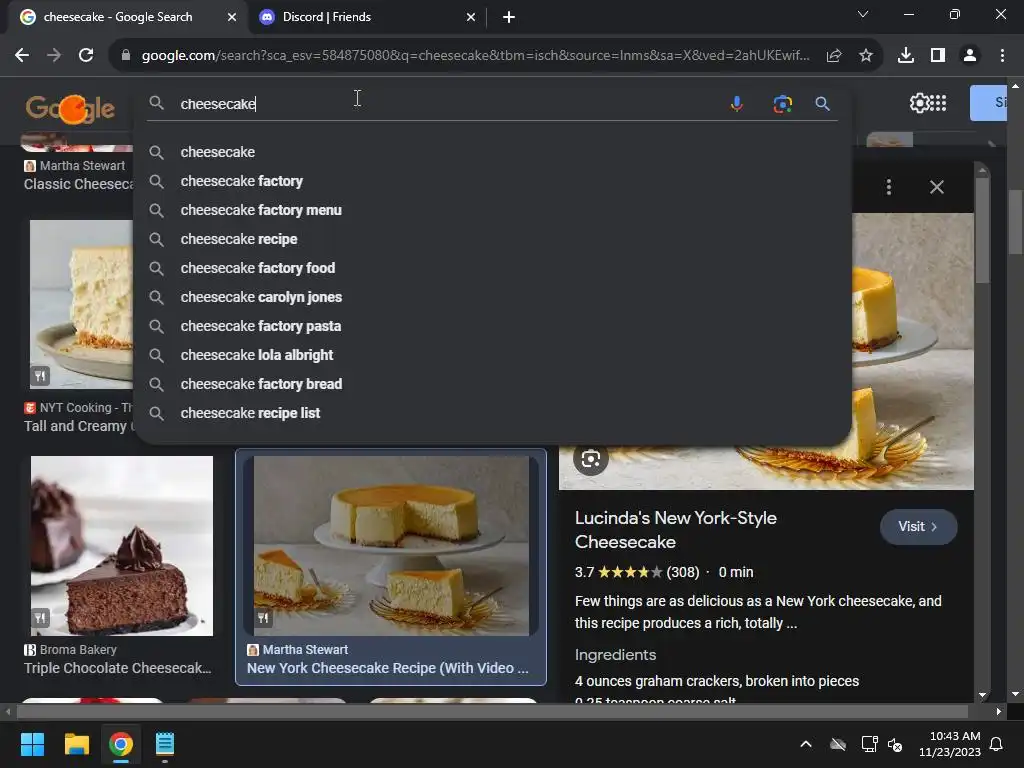Click preview panel scrollbar
Viewport: 1024px width, 768px height.
(982, 229)
